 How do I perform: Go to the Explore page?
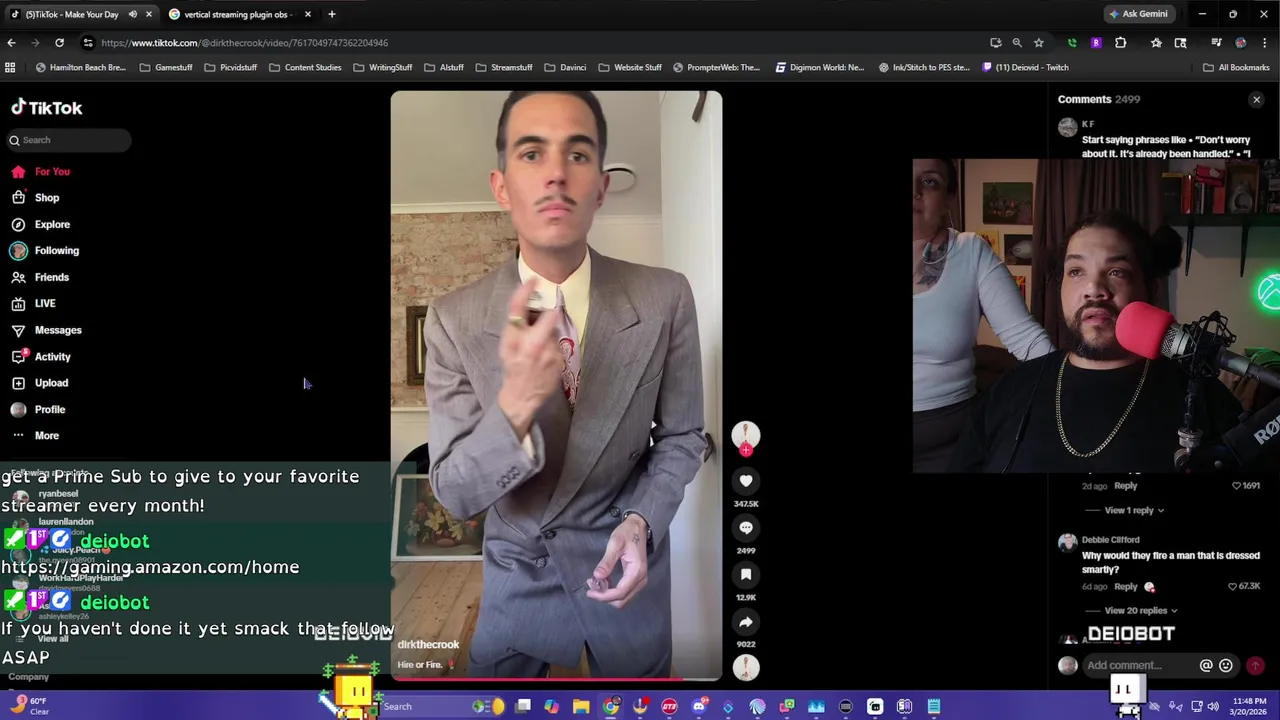click(40, 225)
